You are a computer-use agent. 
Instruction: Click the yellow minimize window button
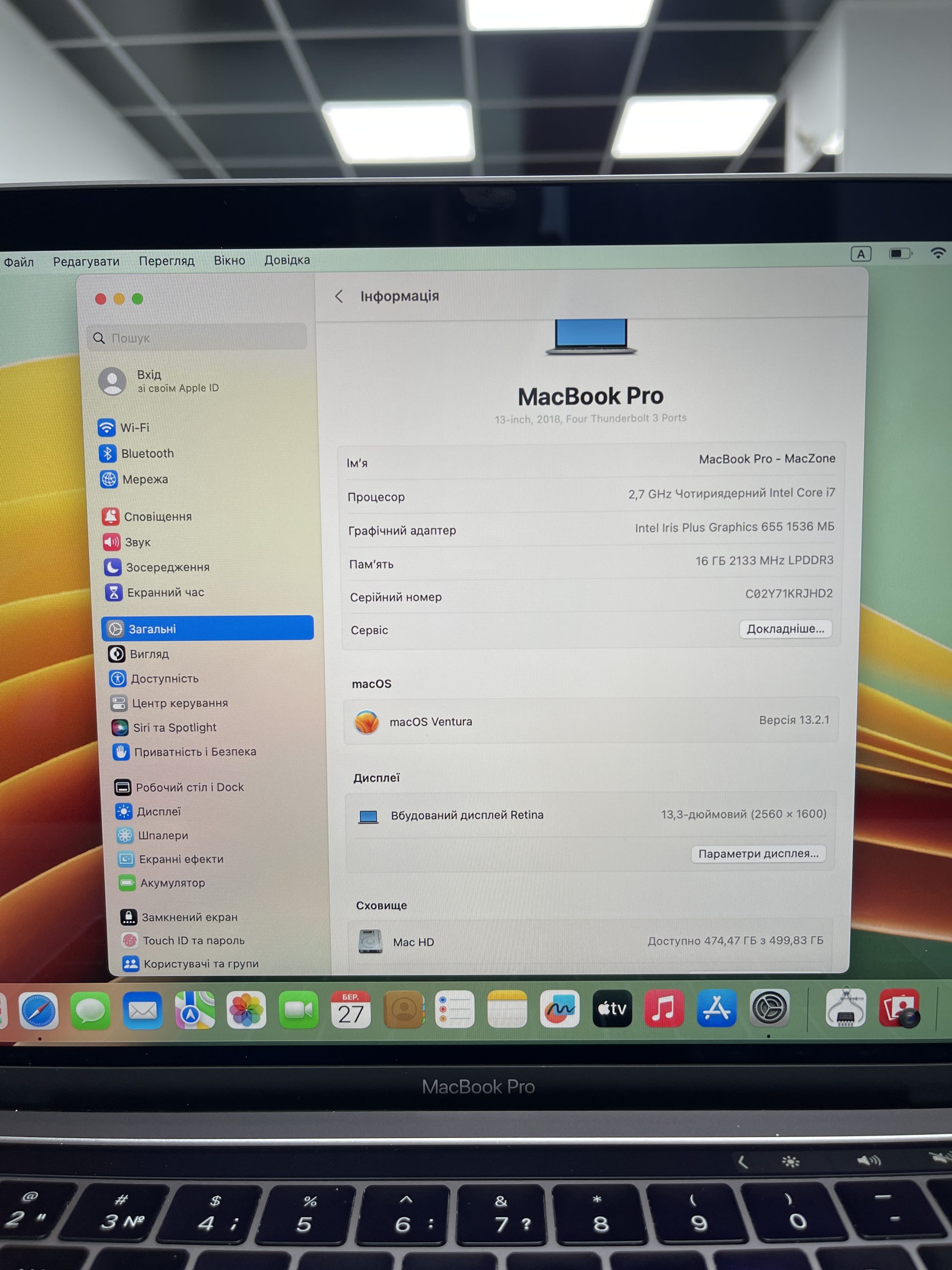119,299
